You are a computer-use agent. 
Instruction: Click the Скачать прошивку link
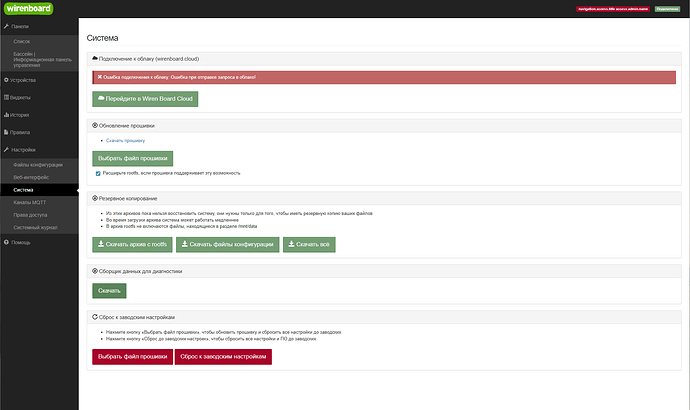pyautogui.click(x=125, y=141)
